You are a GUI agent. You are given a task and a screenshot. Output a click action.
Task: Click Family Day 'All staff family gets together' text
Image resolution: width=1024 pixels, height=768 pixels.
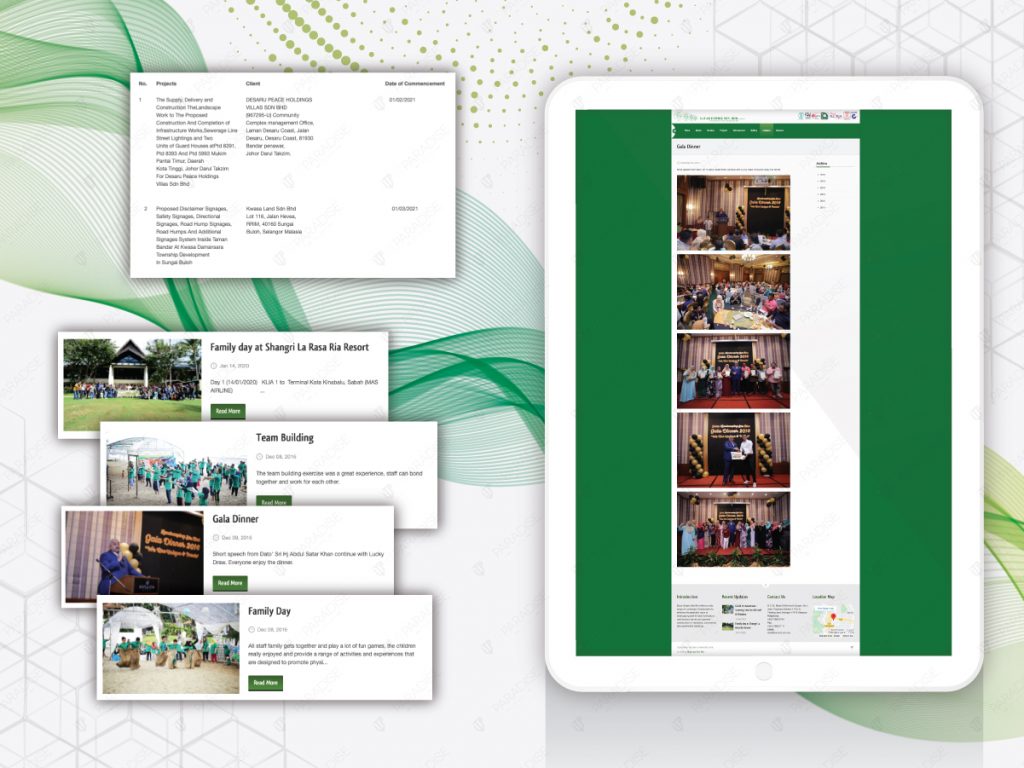(x=331, y=654)
